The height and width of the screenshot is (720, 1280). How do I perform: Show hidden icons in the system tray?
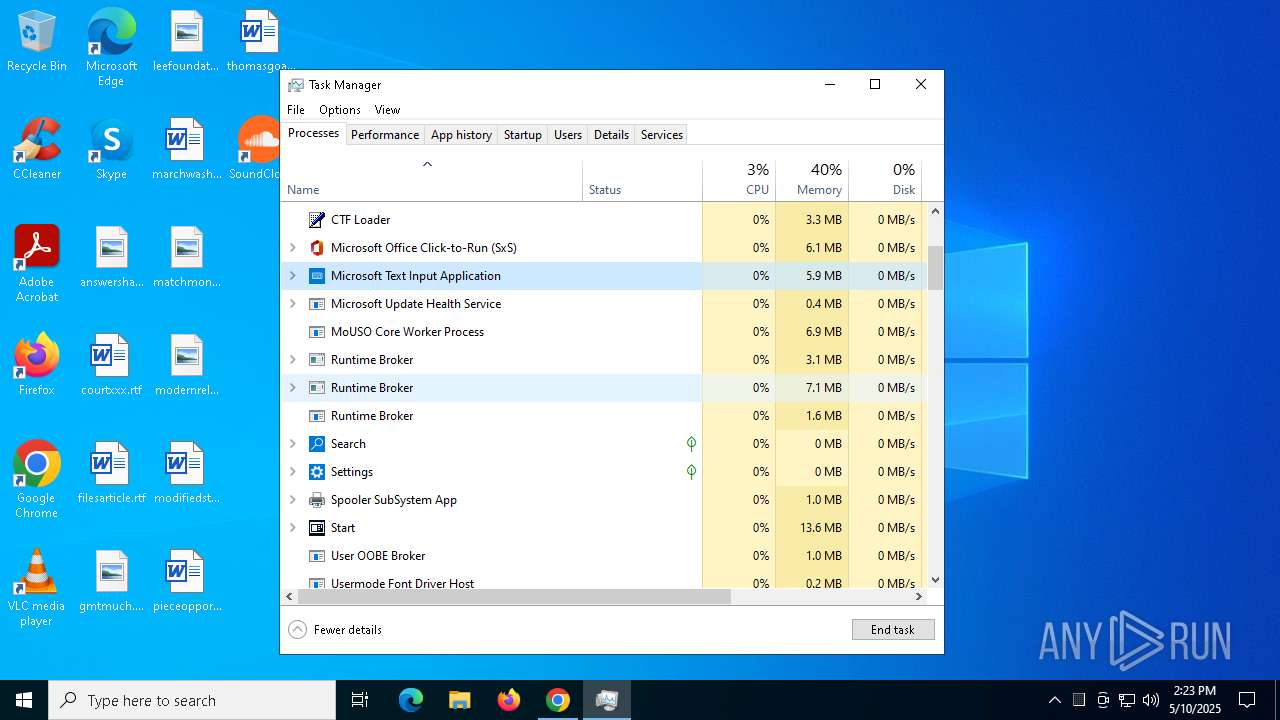[x=1054, y=700]
